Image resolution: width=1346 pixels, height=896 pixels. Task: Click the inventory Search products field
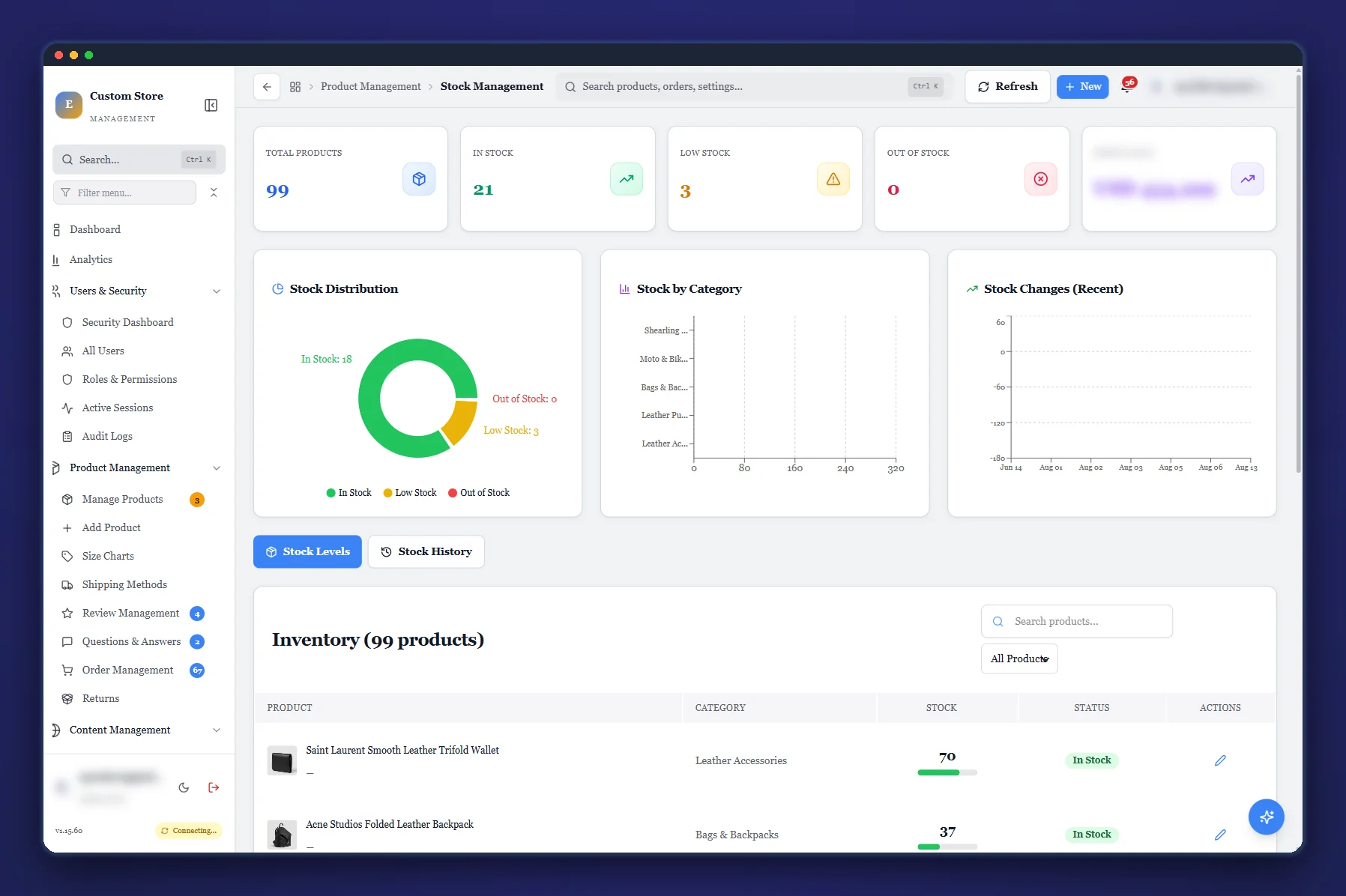point(1077,622)
